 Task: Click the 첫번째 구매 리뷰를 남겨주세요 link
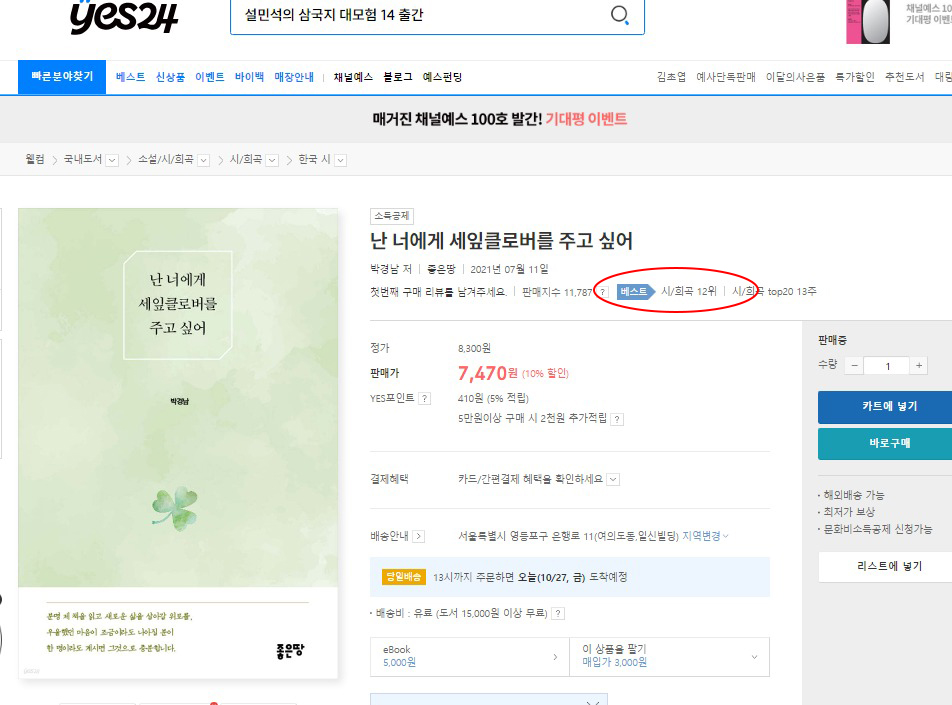[x=438, y=292]
